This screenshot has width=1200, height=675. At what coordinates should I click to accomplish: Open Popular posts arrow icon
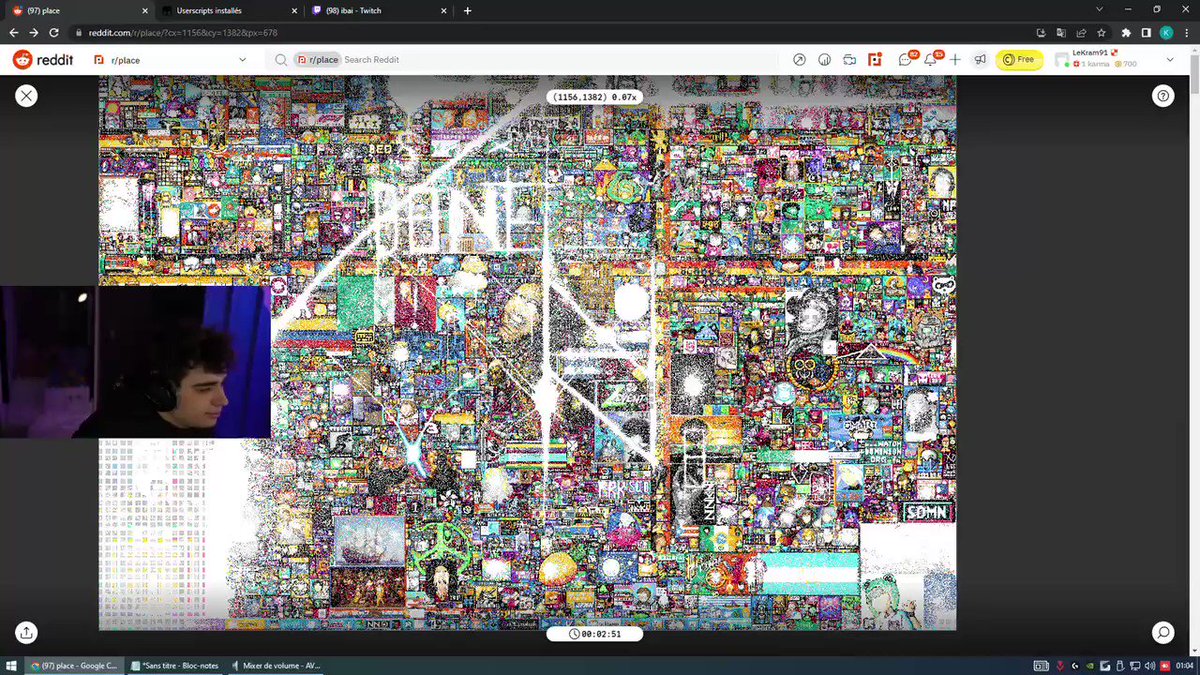pyautogui.click(x=799, y=60)
